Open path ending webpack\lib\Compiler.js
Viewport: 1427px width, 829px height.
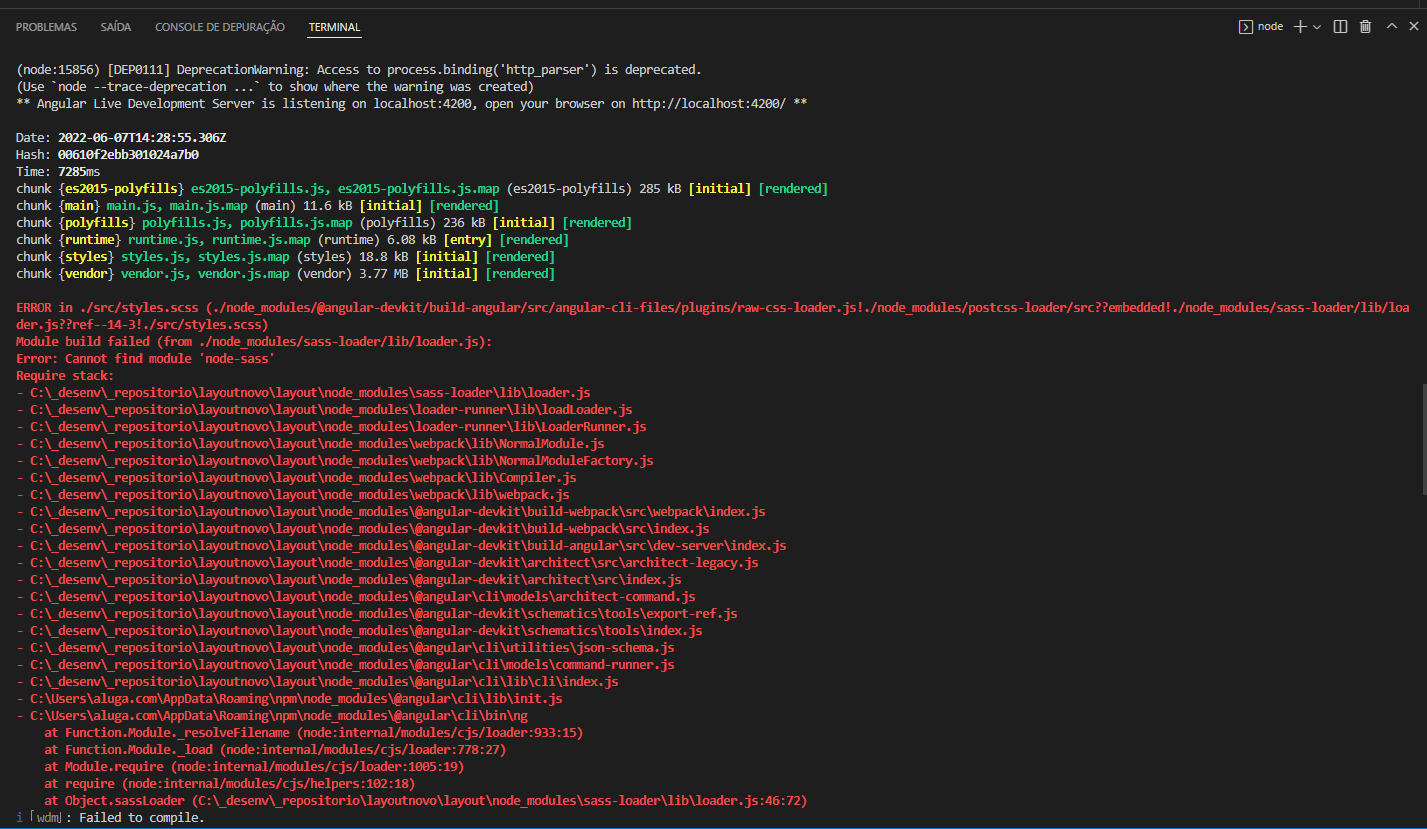(x=303, y=478)
